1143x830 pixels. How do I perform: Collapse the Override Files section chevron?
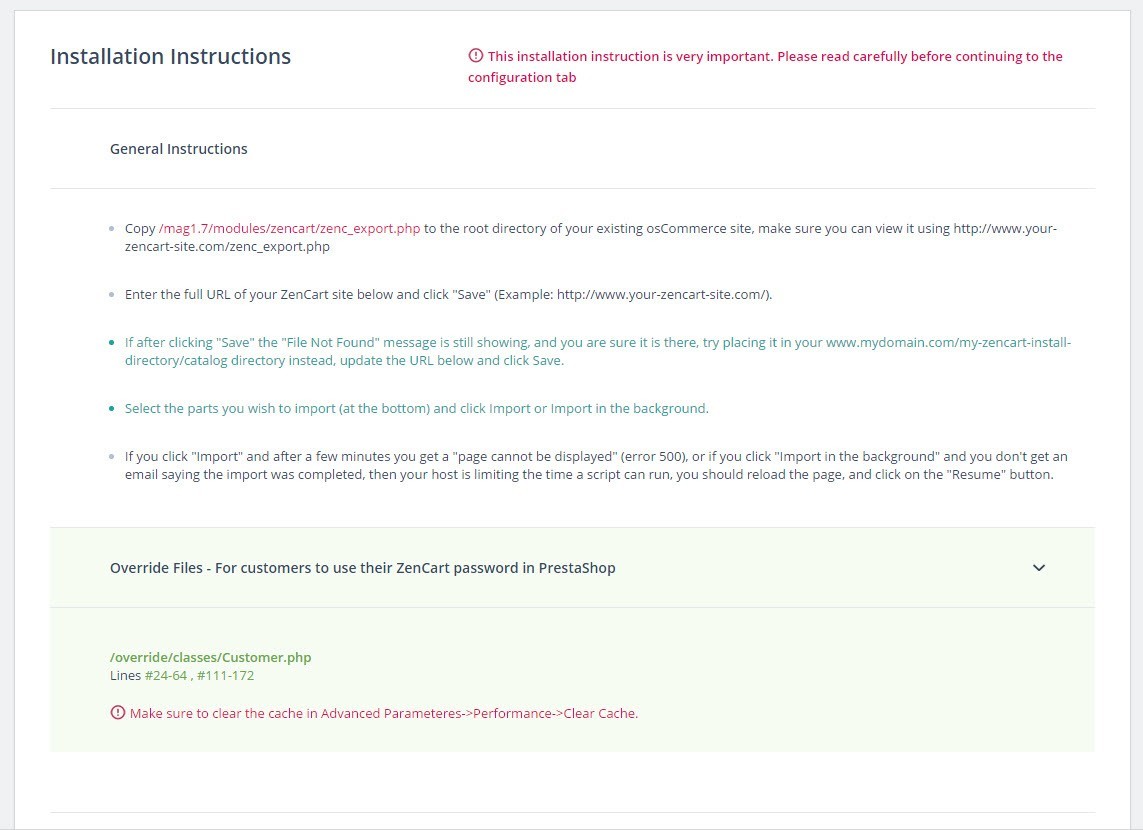click(x=1039, y=568)
